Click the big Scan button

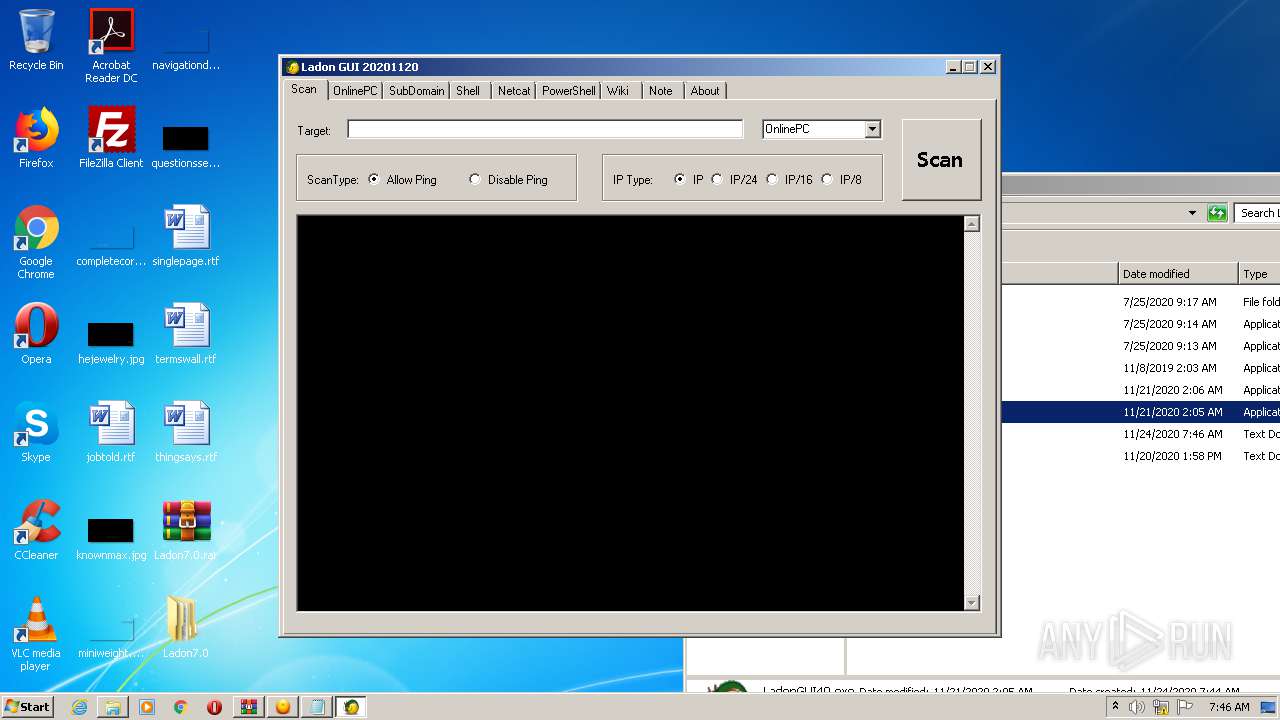click(x=941, y=160)
